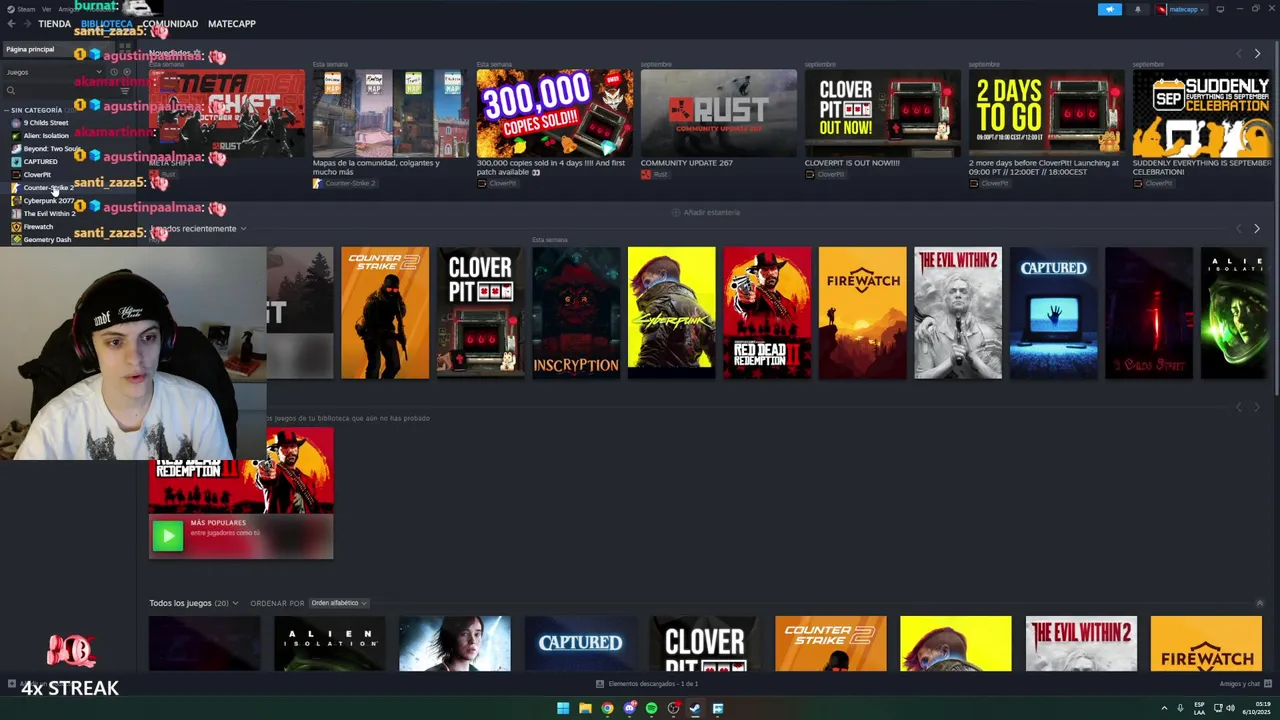Screen dimensions: 1280x720
Task: Open the Ver menu
Action: click(47, 9)
